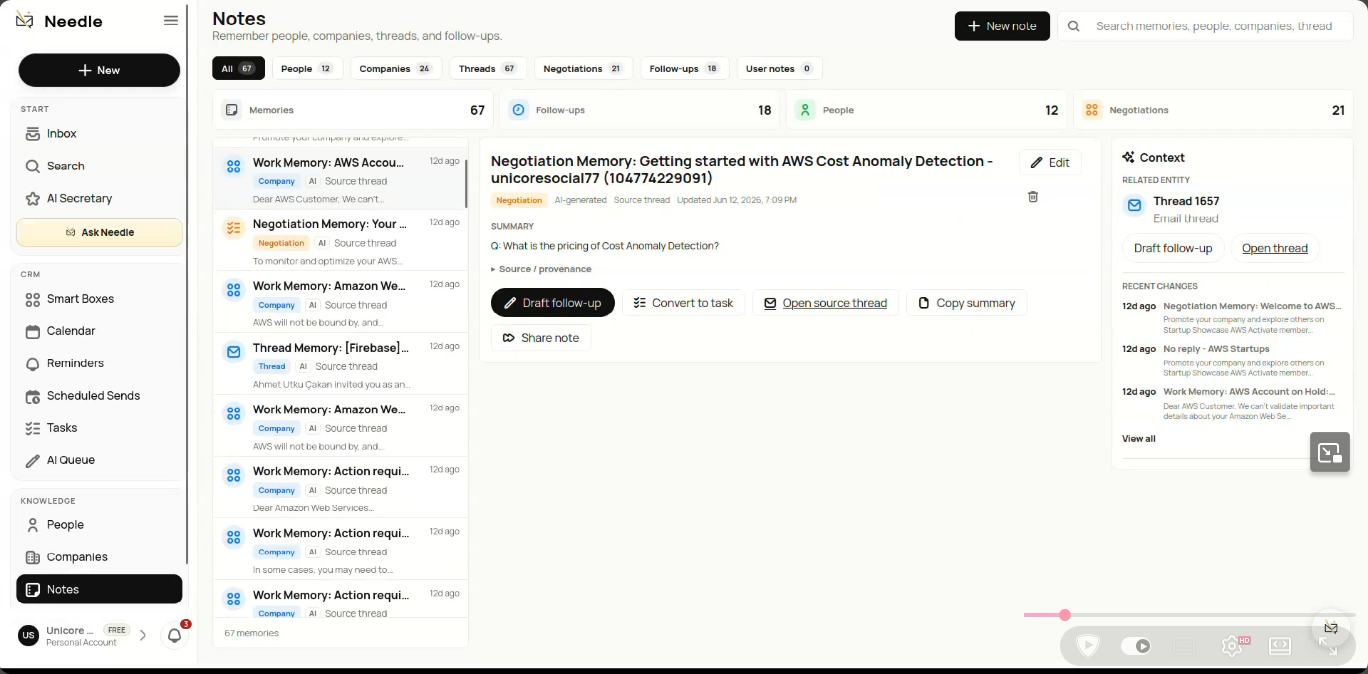Toggle the sidebar hamburger menu icon

(x=171, y=20)
